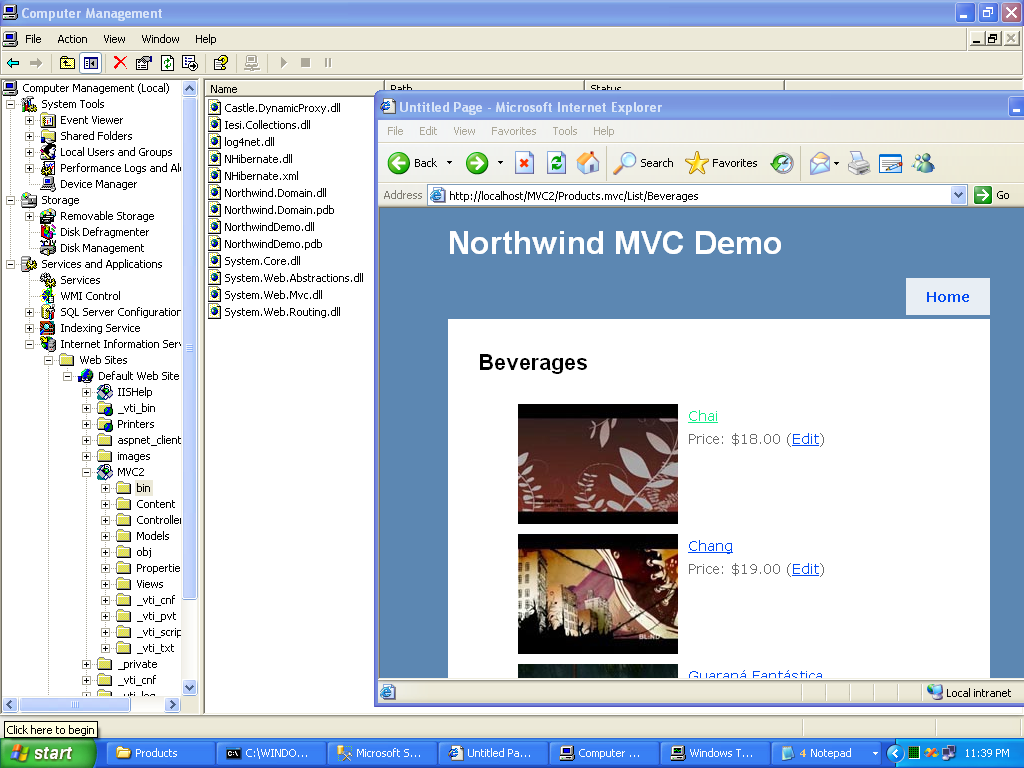The width and height of the screenshot is (1024, 768).
Task: Open the View menu in Computer Management
Action: [114, 39]
